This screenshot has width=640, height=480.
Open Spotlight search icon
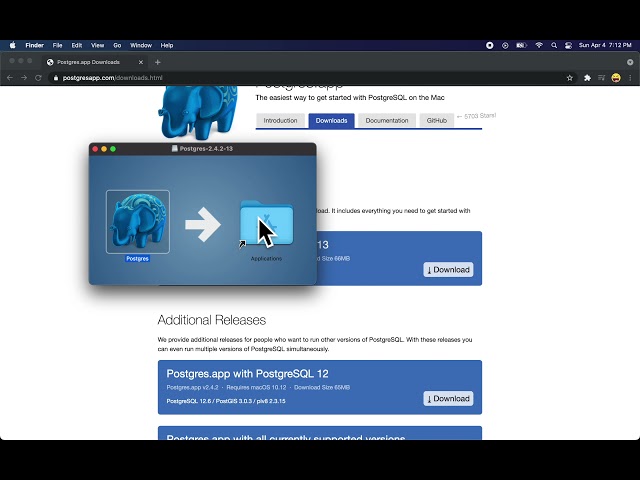554,45
